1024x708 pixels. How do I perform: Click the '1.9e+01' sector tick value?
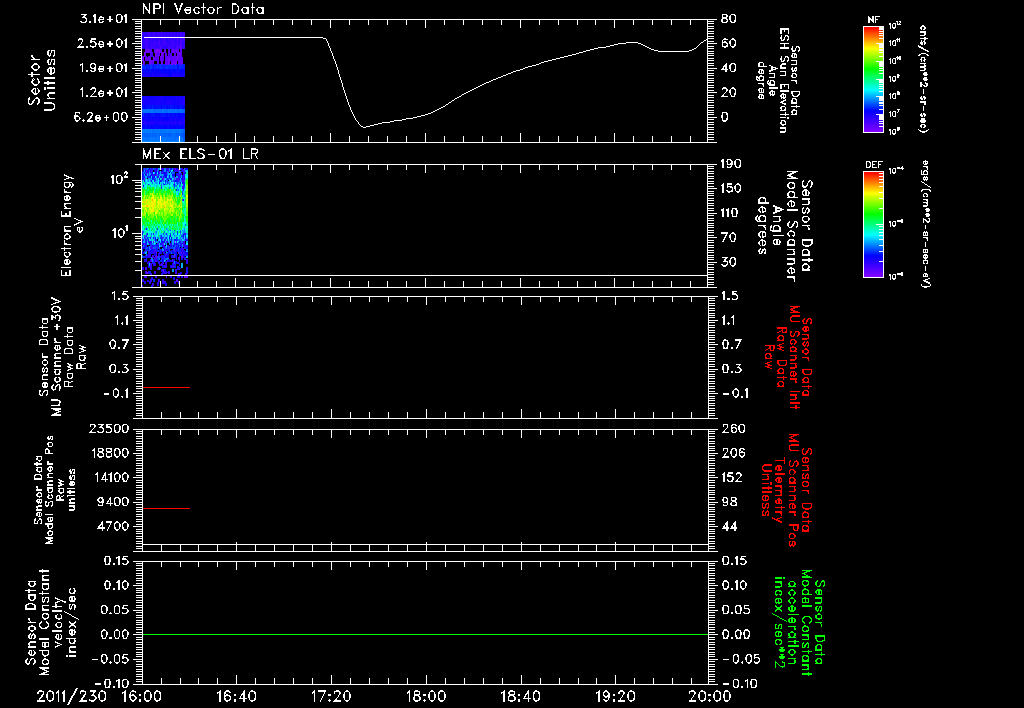104,68
